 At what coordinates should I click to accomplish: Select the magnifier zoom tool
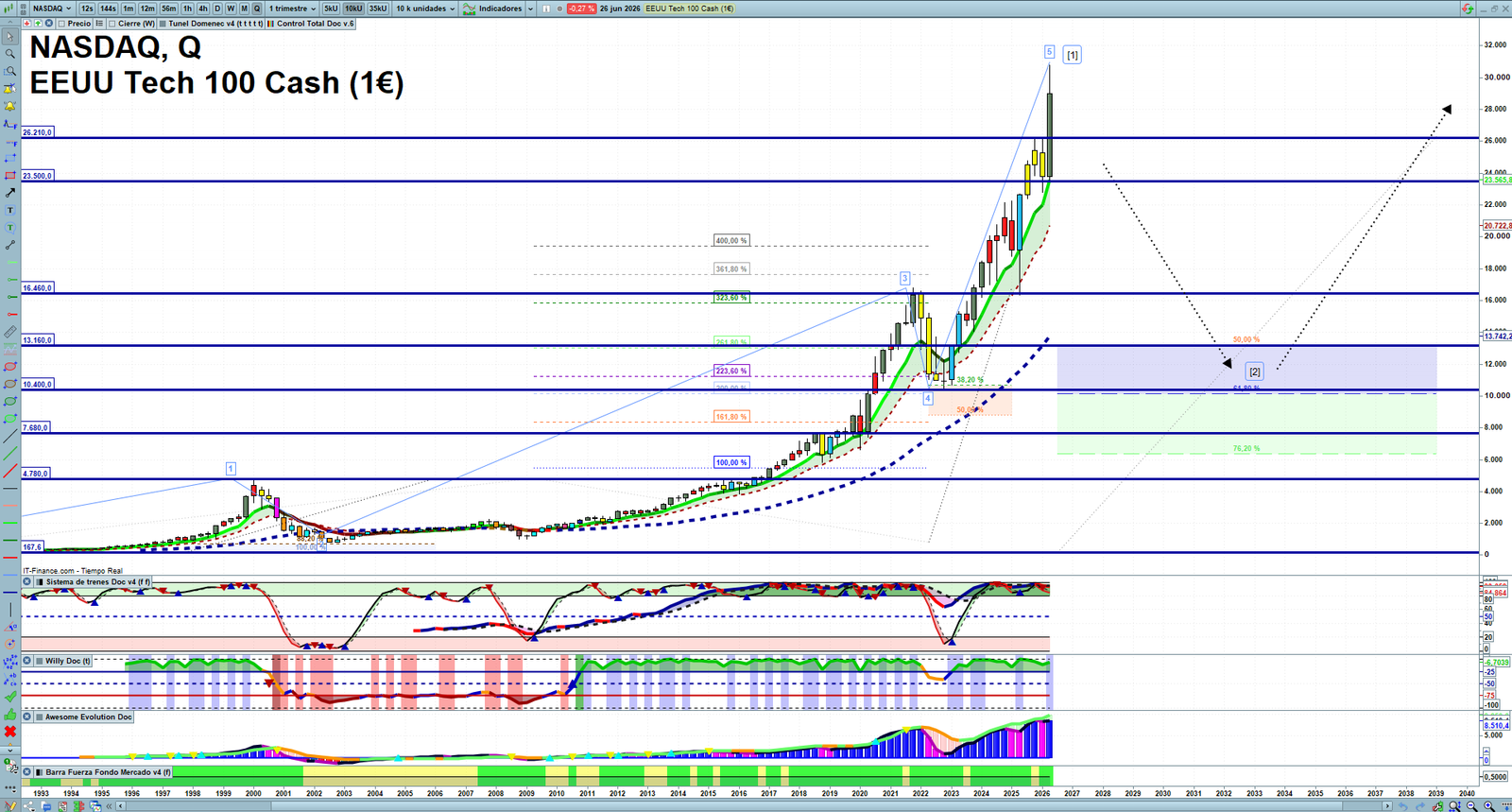(x=10, y=53)
